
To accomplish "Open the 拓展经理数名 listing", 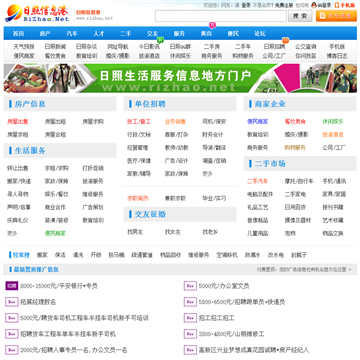I will point(38,302).
